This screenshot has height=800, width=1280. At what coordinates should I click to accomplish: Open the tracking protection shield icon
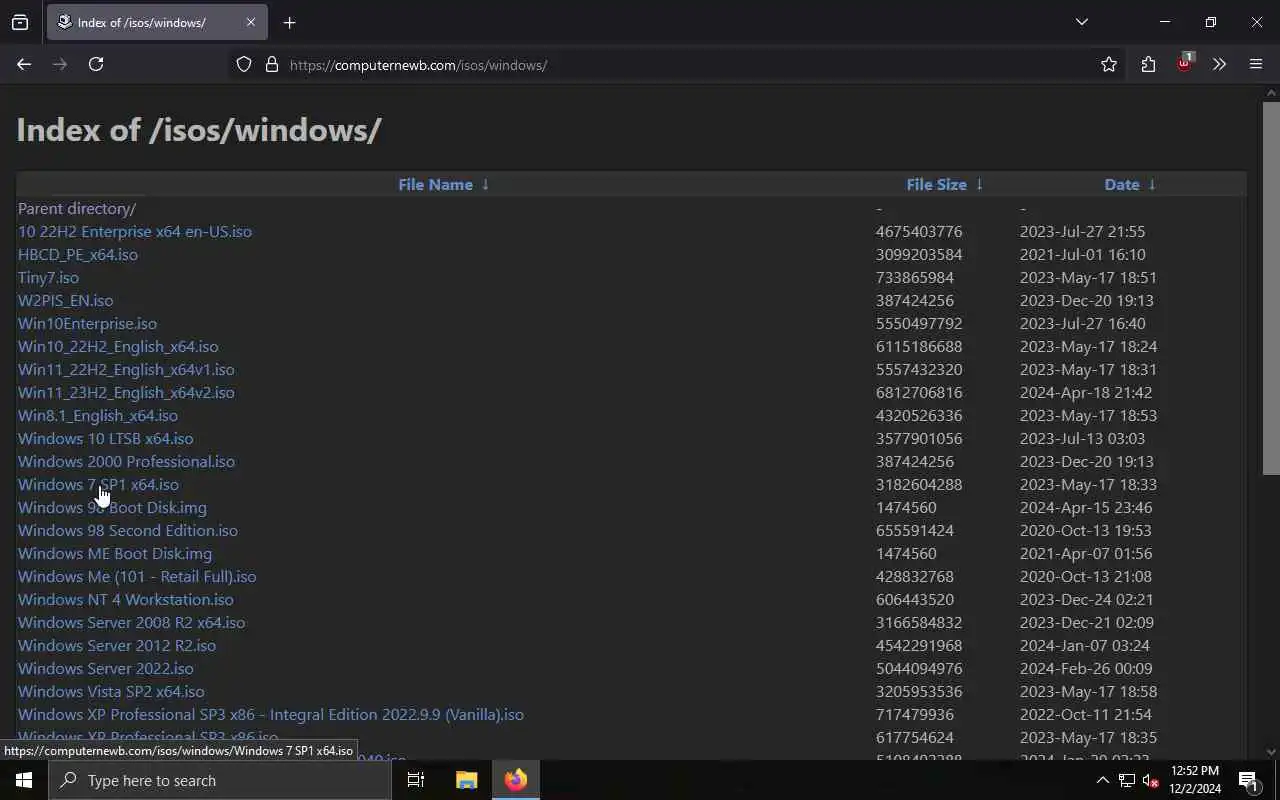pyautogui.click(x=244, y=65)
